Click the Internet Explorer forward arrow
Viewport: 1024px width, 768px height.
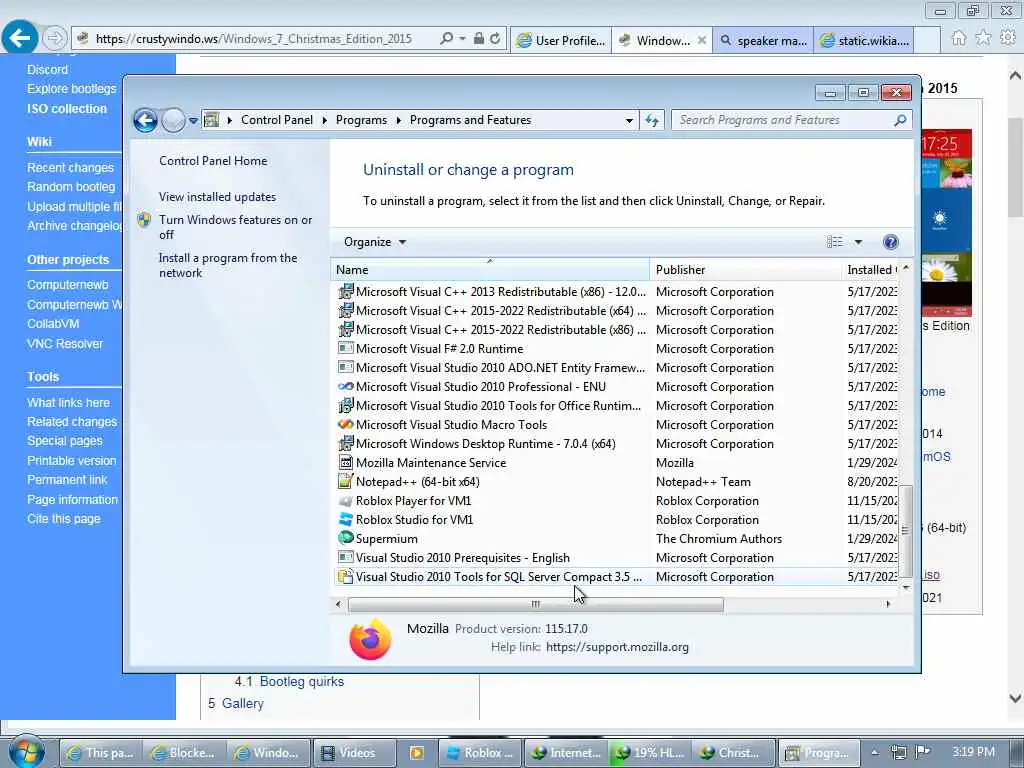point(55,39)
